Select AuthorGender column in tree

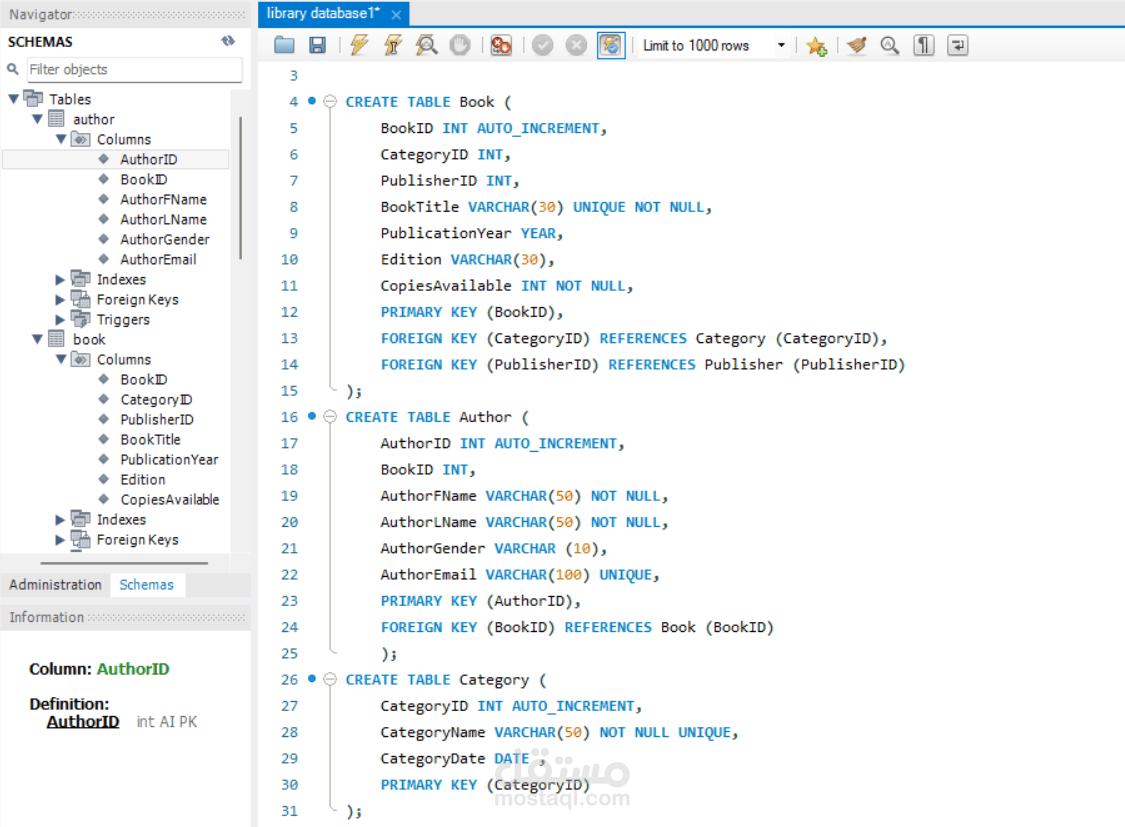coord(165,240)
